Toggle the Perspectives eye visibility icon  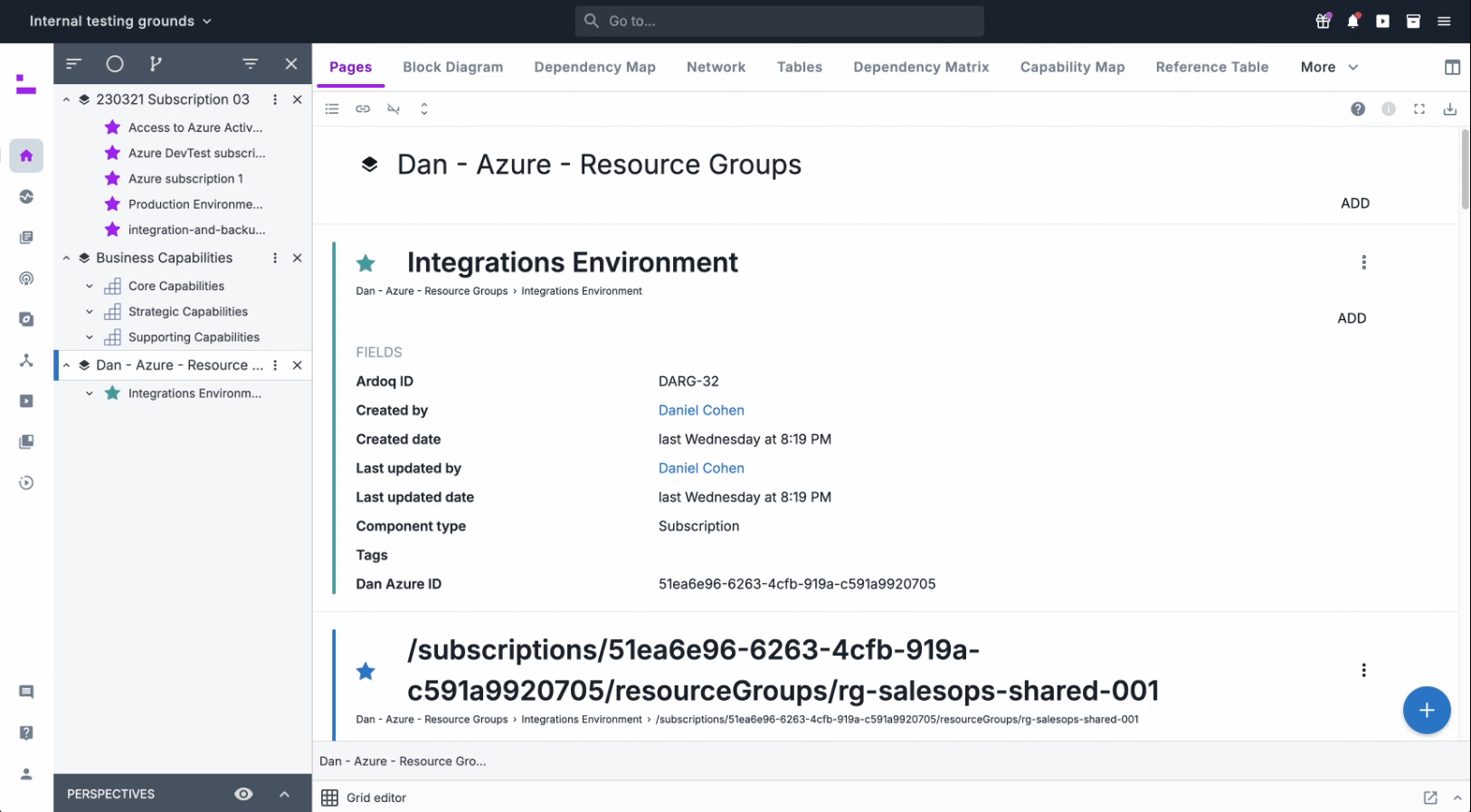[243, 794]
